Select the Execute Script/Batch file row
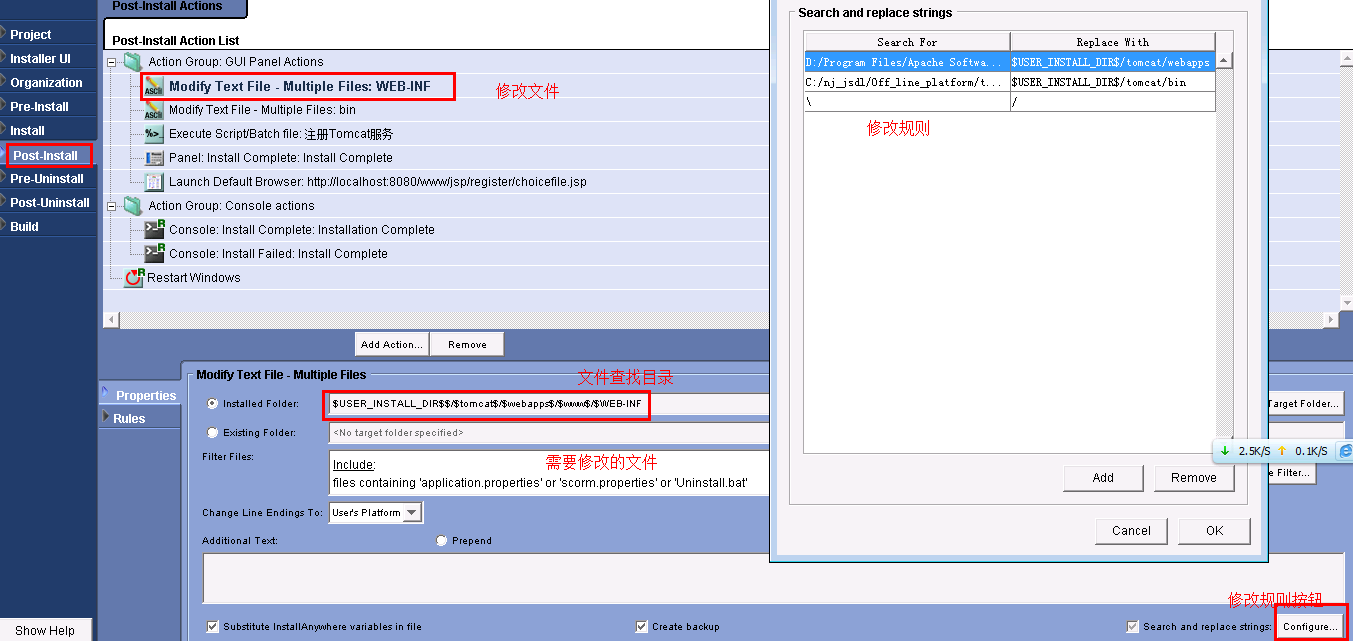 (x=281, y=134)
